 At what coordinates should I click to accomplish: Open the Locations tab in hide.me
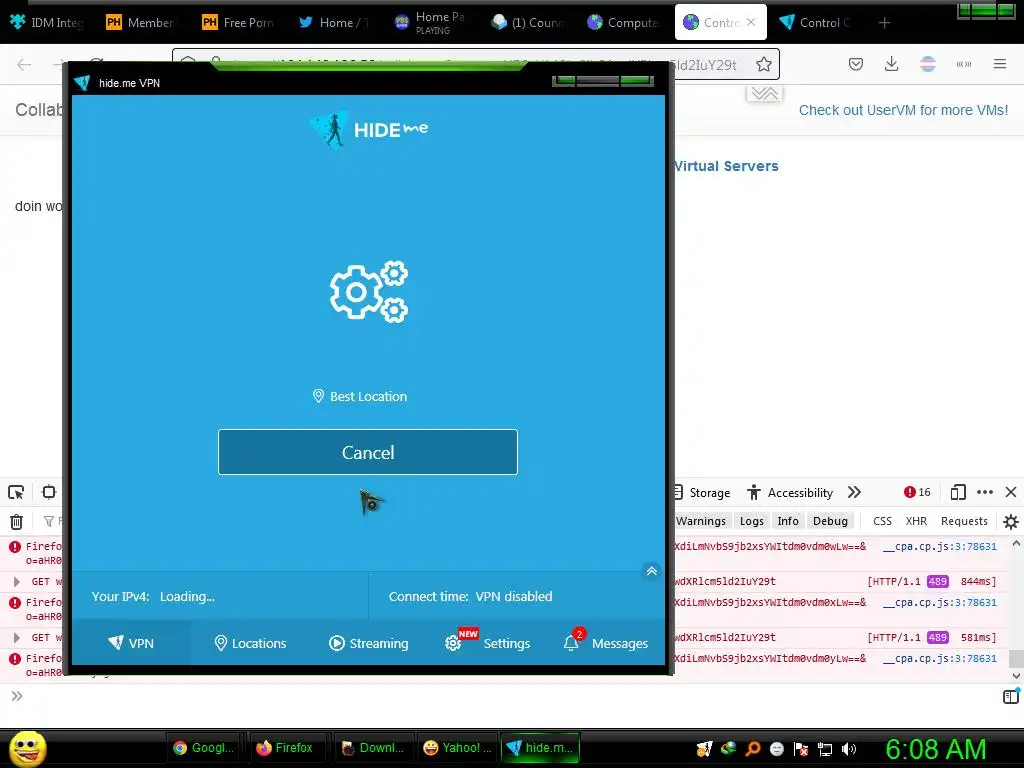(250, 643)
